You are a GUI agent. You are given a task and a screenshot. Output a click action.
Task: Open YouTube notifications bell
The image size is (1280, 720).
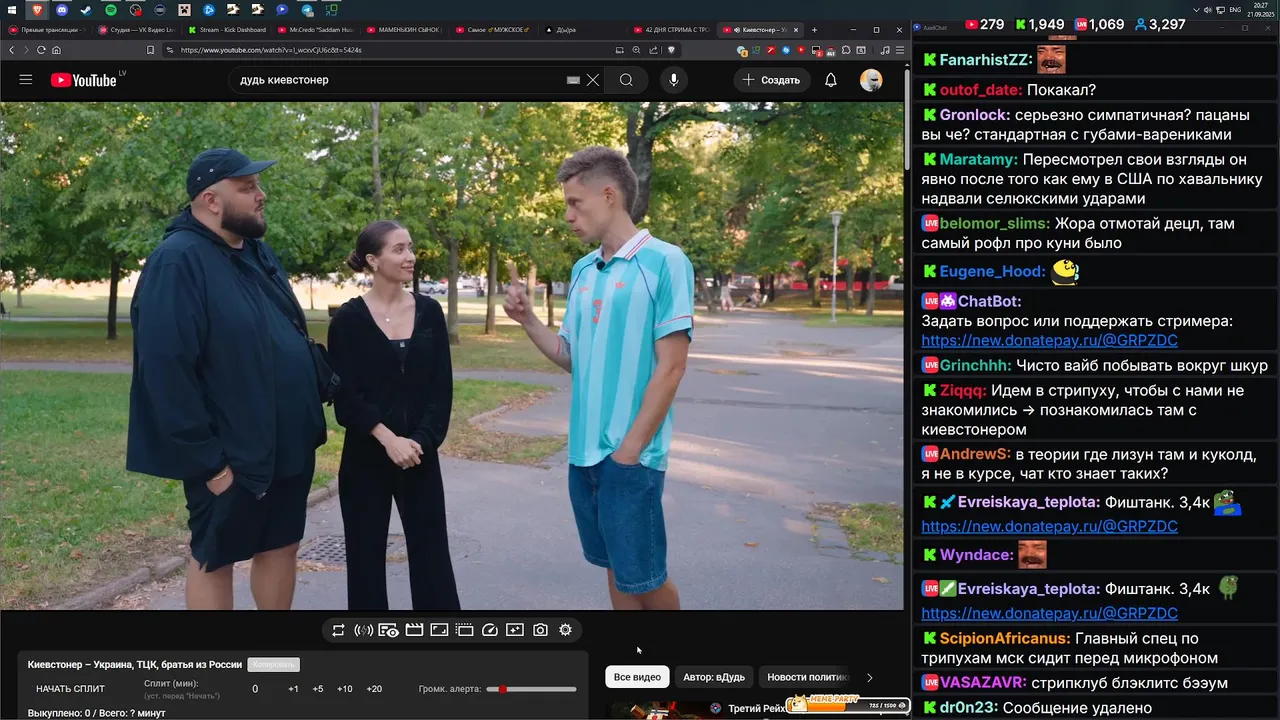830,80
